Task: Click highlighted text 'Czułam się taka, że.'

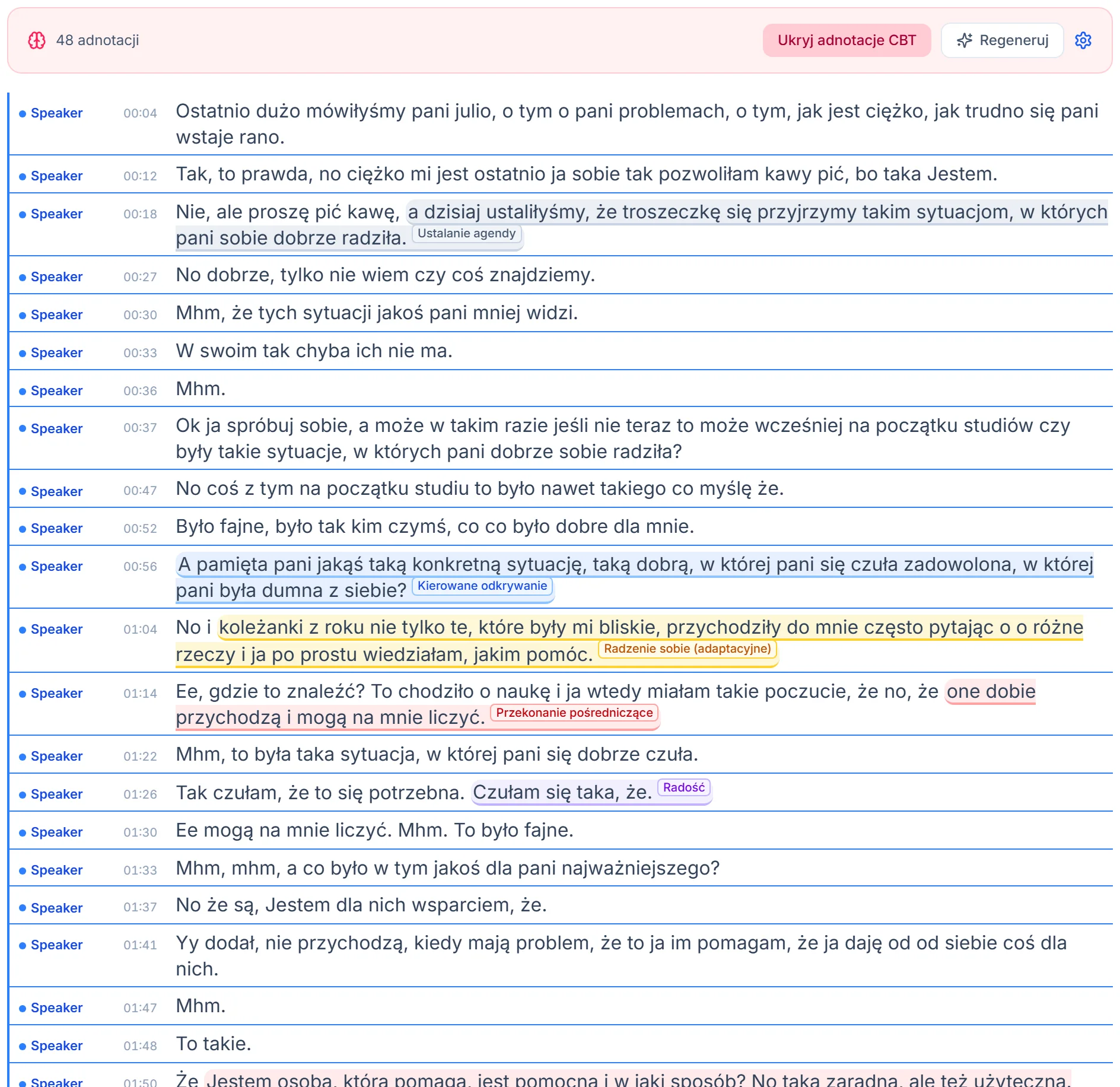Action: [x=562, y=792]
